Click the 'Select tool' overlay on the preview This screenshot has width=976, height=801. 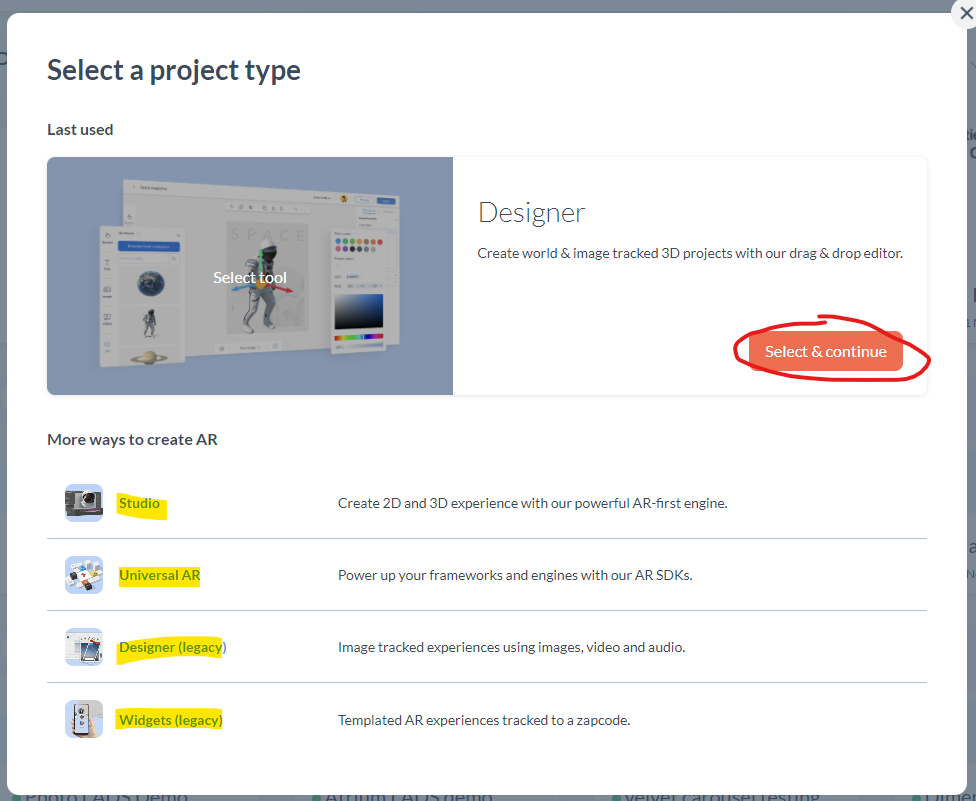tap(250, 277)
